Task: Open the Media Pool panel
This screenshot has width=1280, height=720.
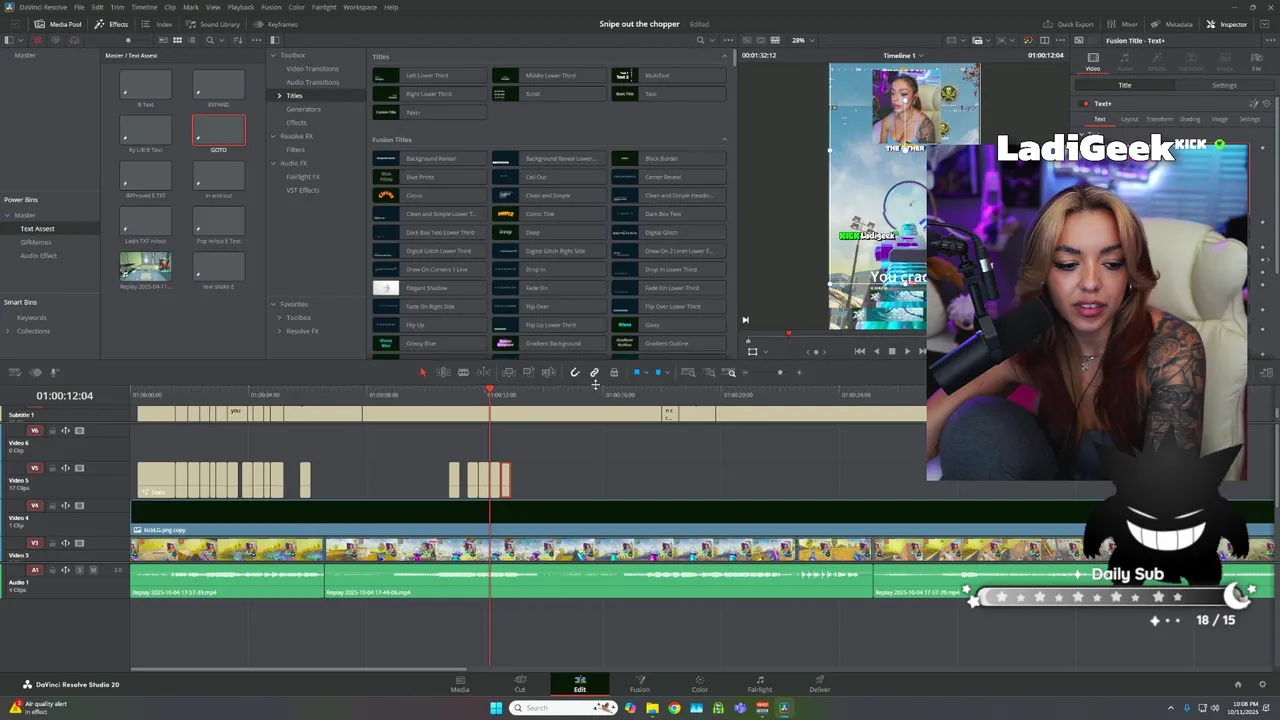Action: coord(58,24)
